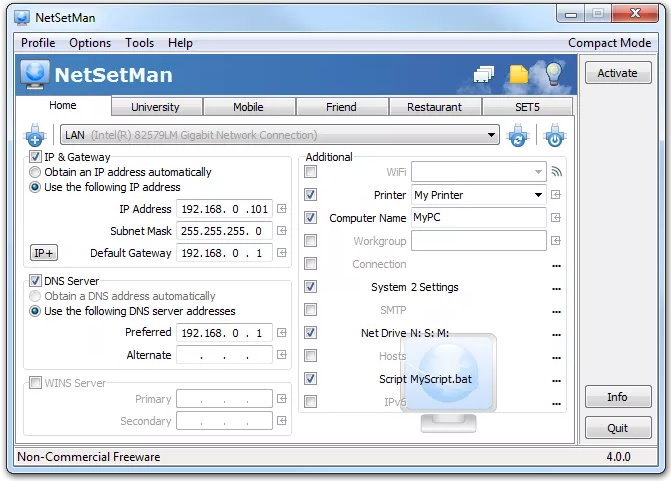The width and height of the screenshot is (671, 481).
Task: Open Hosts settings ellipsis button
Action: [x=556, y=358]
